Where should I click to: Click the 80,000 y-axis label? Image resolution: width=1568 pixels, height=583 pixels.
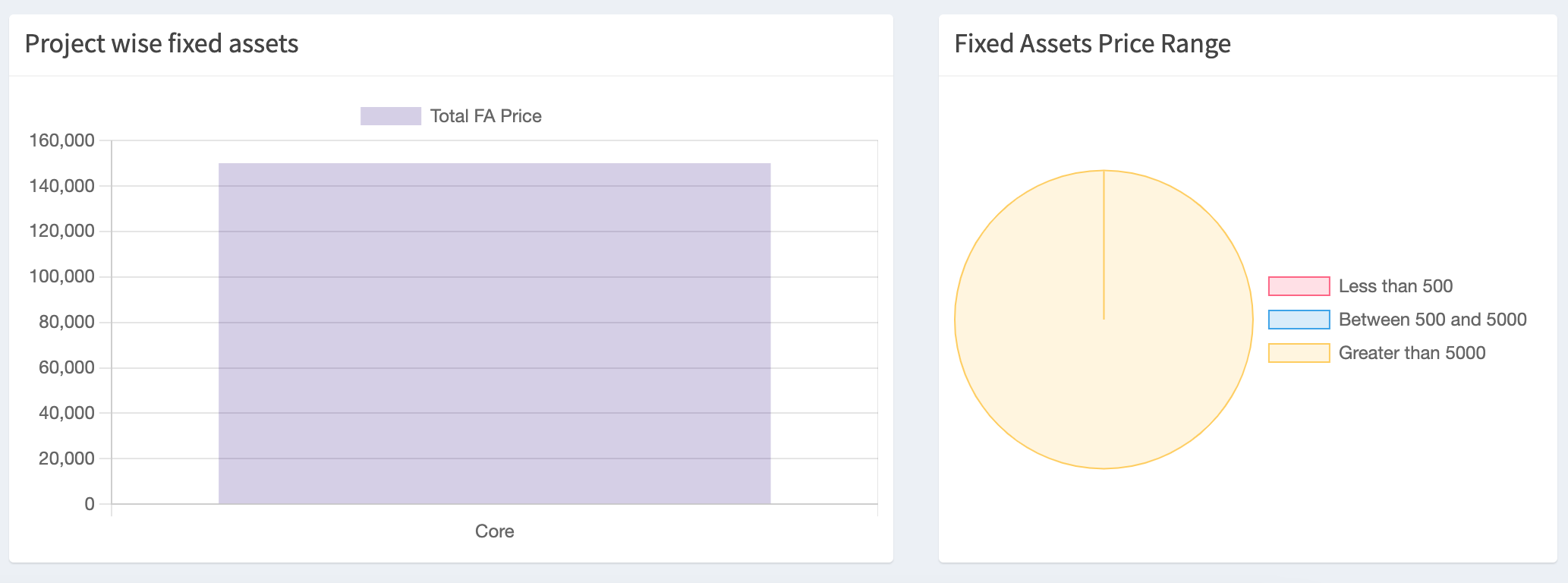point(67,322)
